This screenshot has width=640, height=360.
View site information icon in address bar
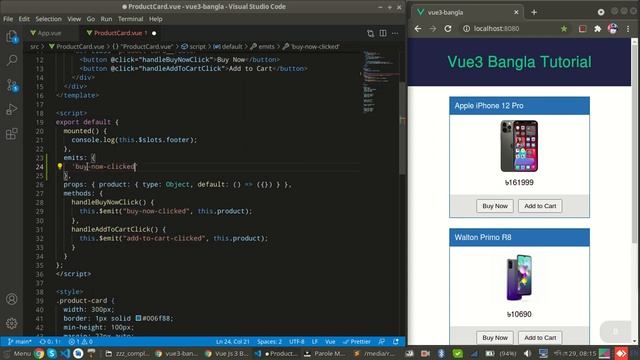coord(466,29)
